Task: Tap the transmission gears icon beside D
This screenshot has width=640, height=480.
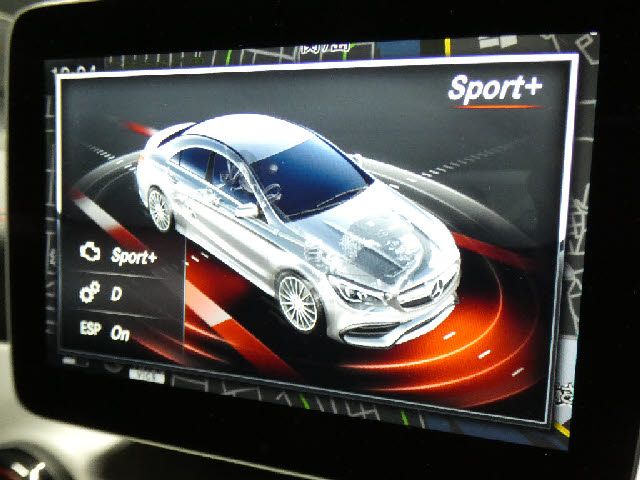Action: point(89,292)
